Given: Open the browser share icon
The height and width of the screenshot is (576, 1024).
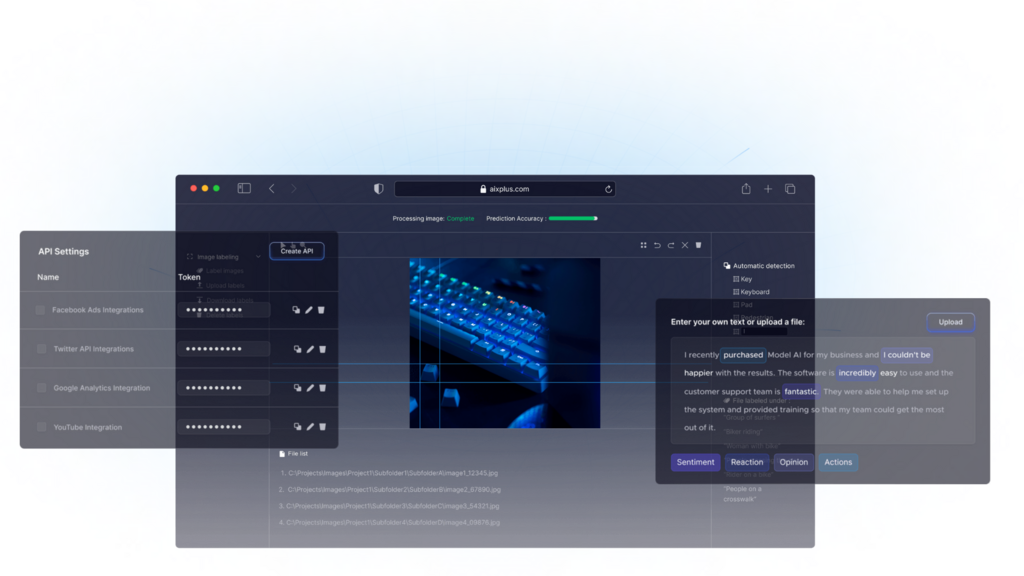Looking at the screenshot, I should coord(746,189).
